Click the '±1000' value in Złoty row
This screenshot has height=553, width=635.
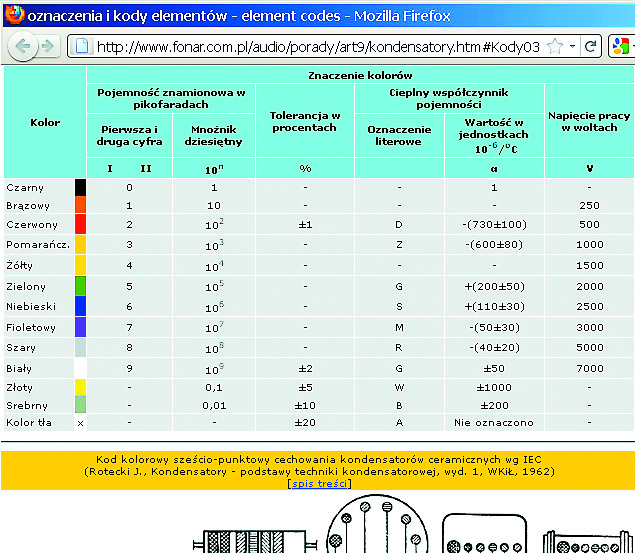click(494, 387)
